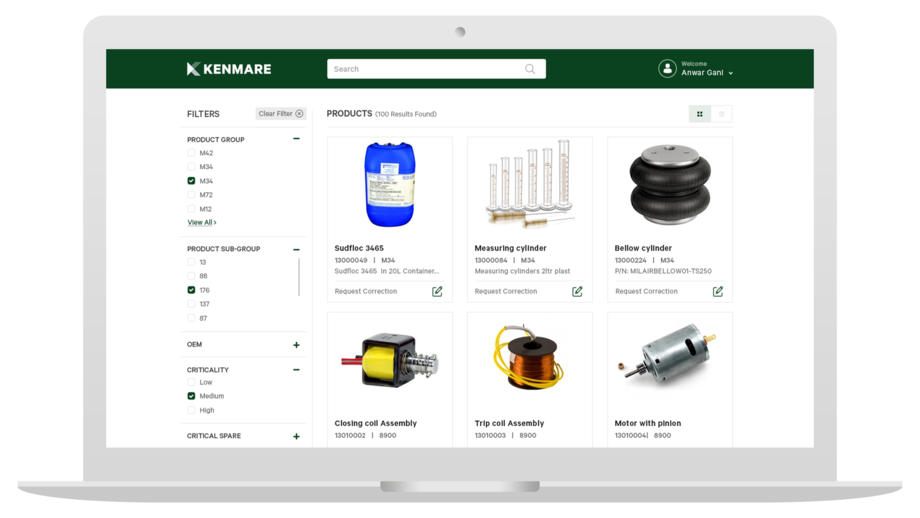Uncheck sub-group 176
The image size is (920, 518).
191,290
